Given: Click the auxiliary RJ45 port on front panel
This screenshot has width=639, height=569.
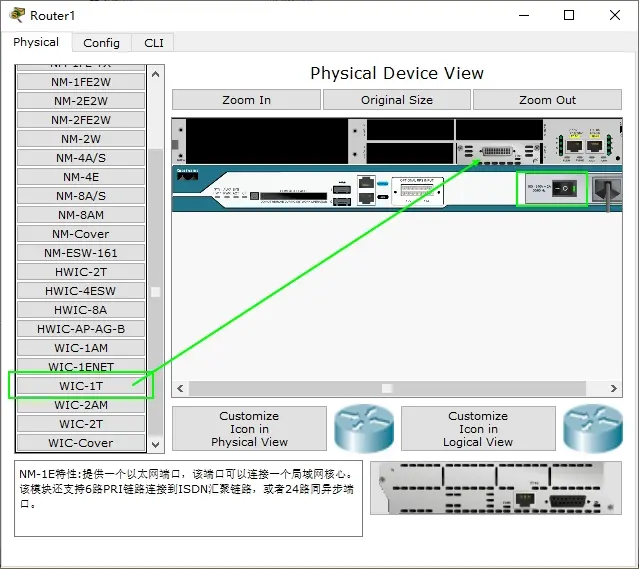Looking at the screenshot, I should pyautogui.click(x=366, y=198).
